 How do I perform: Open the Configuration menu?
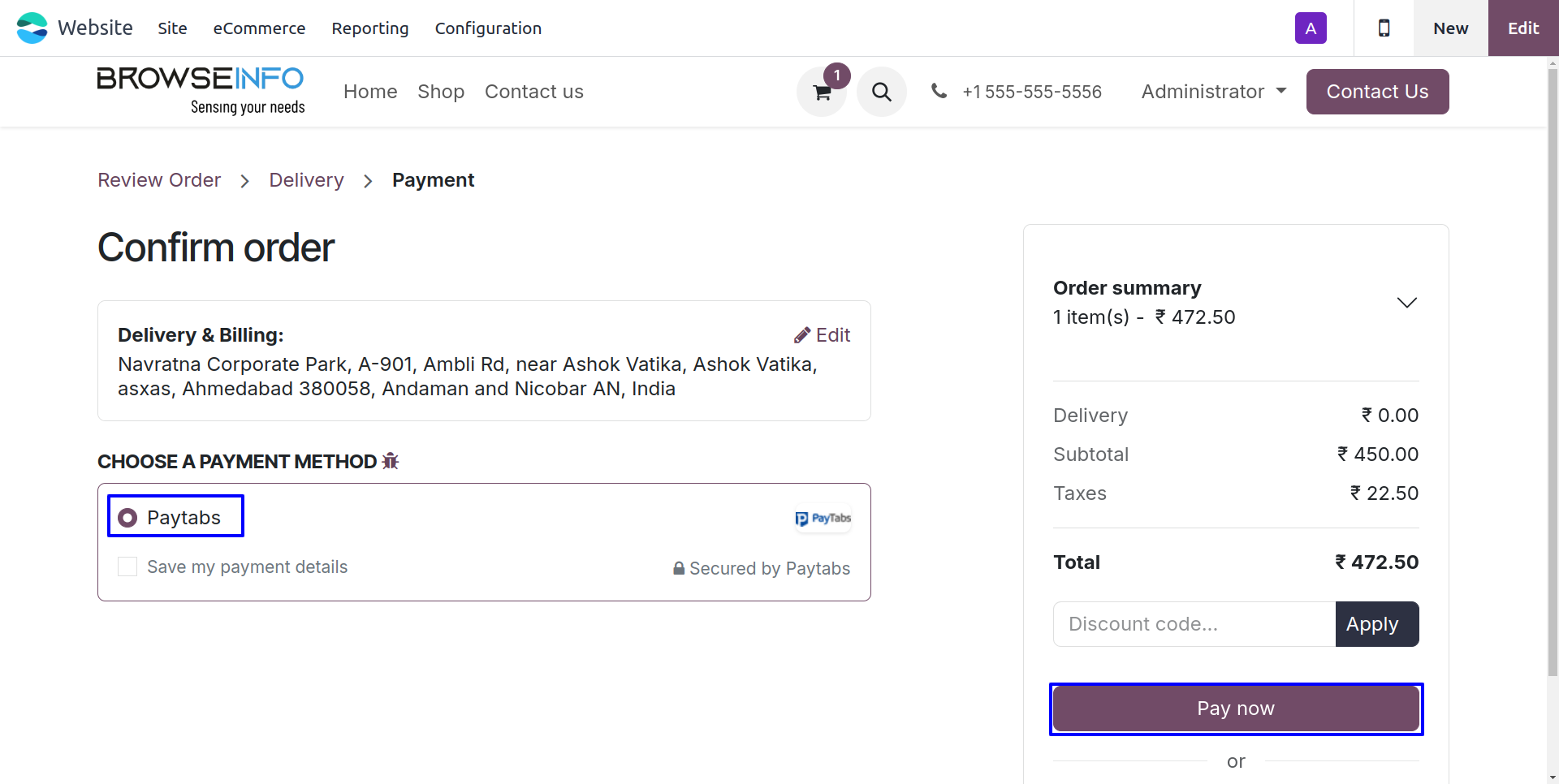(x=488, y=28)
